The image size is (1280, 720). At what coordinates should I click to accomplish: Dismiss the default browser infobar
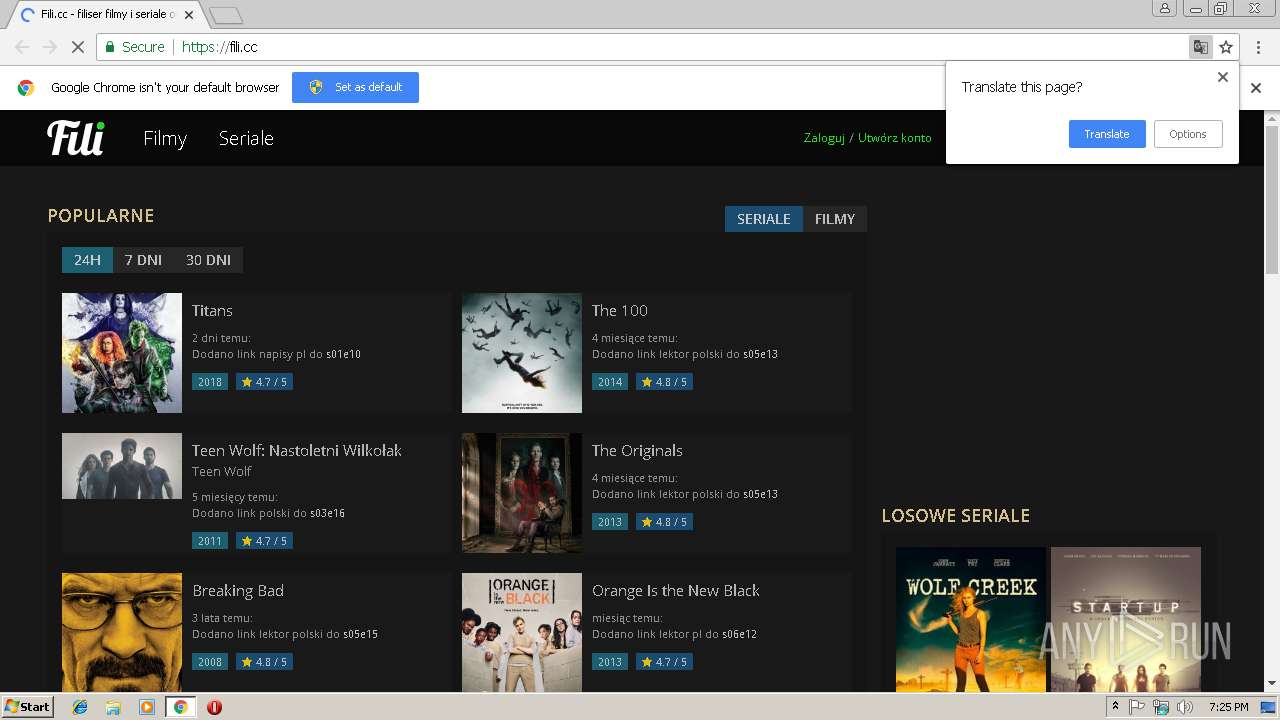point(1256,88)
